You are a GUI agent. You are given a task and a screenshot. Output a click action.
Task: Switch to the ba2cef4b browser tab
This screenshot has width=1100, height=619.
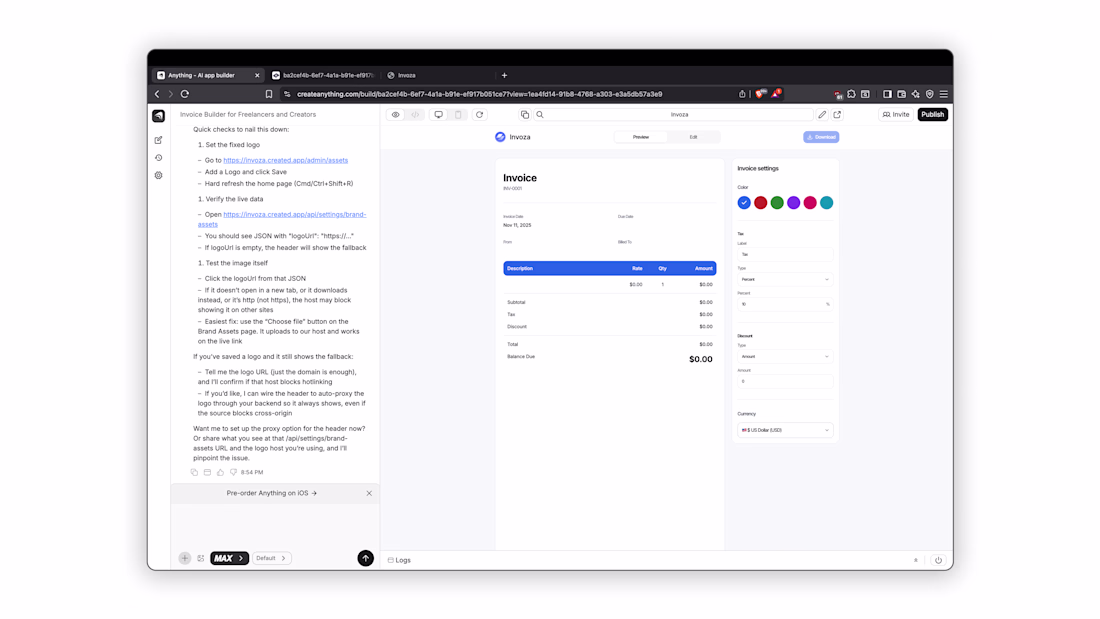pos(324,75)
